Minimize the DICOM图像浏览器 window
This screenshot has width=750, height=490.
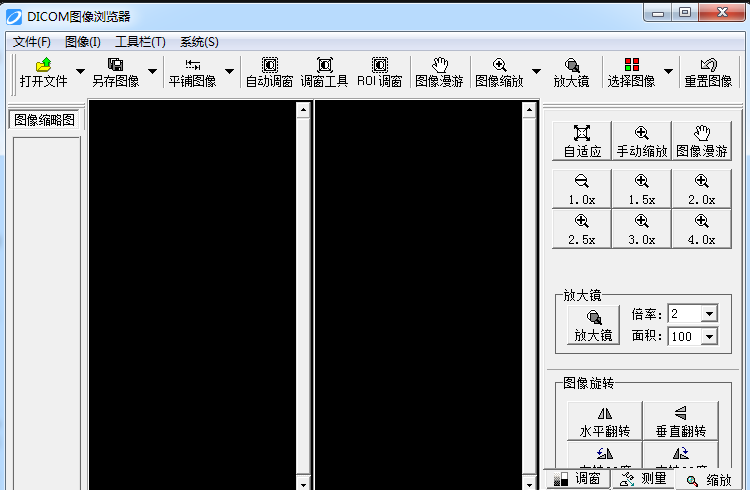pos(658,13)
